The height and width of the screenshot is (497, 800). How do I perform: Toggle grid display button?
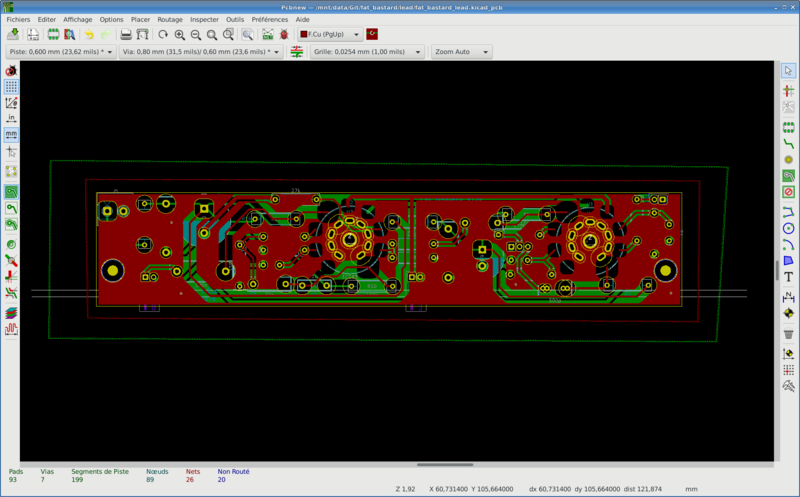[x=11, y=87]
